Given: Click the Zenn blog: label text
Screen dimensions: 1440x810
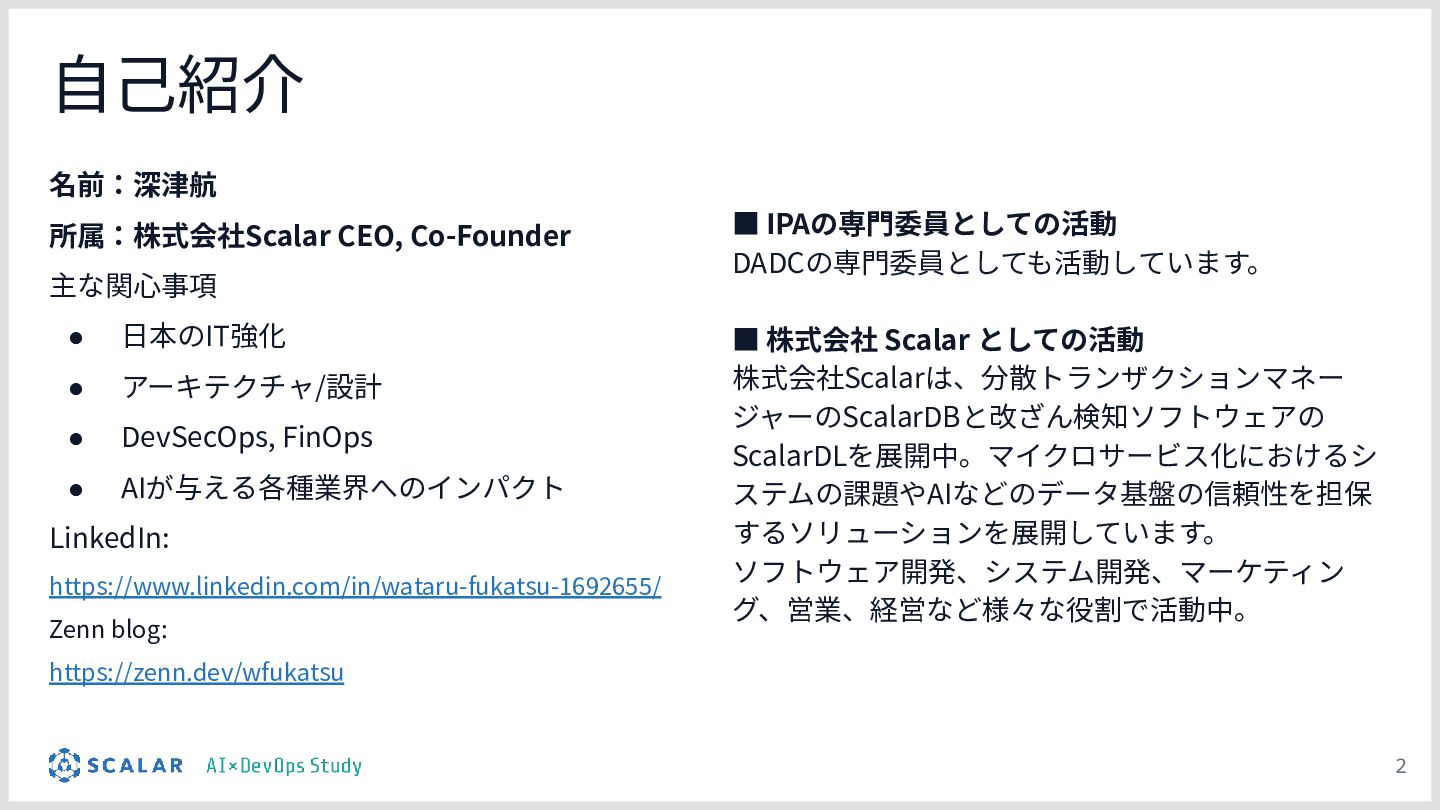Looking at the screenshot, I should point(108,629).
